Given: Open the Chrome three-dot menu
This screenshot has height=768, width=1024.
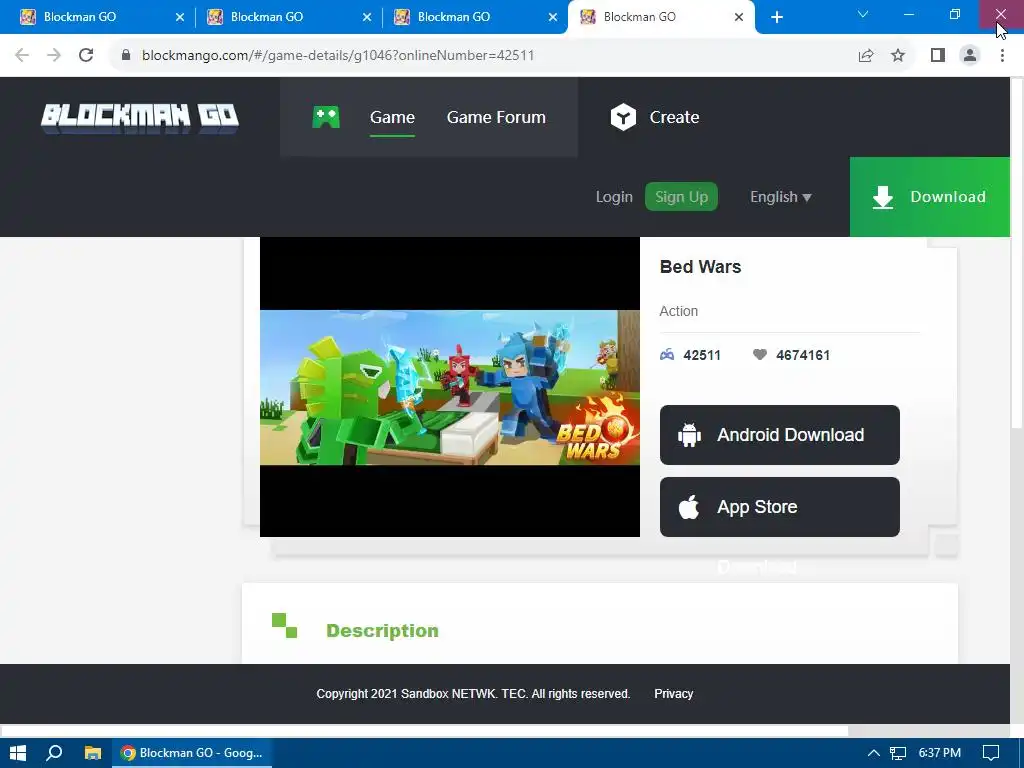Looking at the screenshot, I should [x=1002, y=55].
